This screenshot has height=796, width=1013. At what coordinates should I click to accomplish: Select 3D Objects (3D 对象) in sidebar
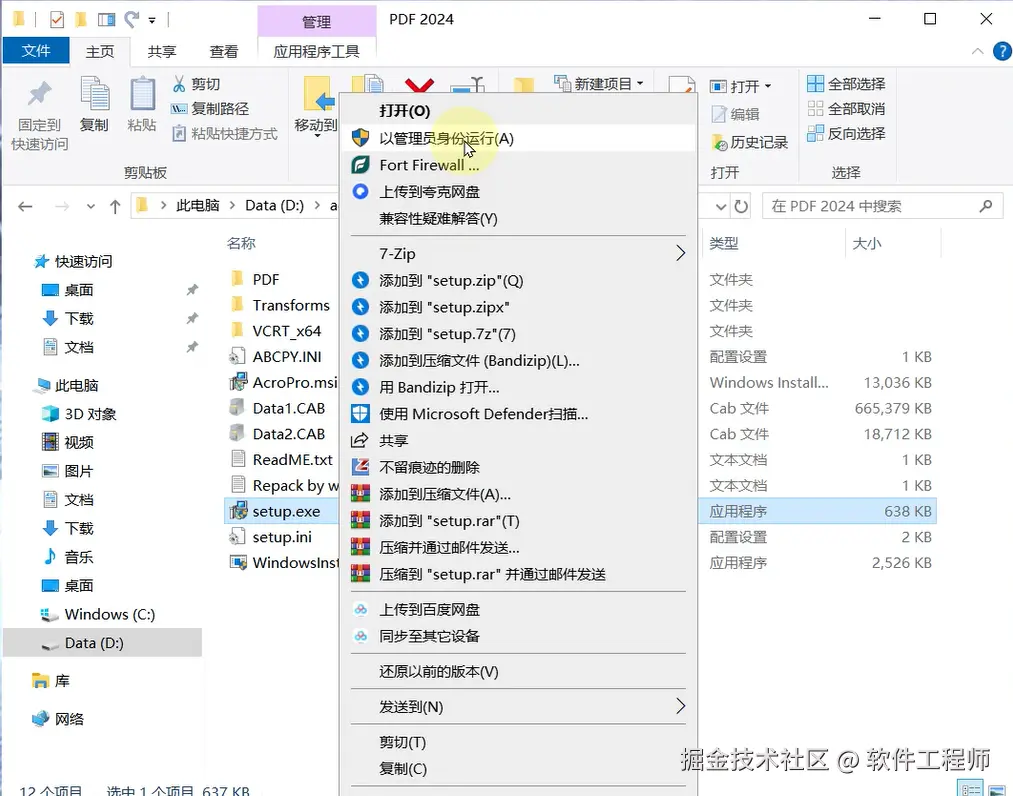pyautogui.click(x=79, y=414)
